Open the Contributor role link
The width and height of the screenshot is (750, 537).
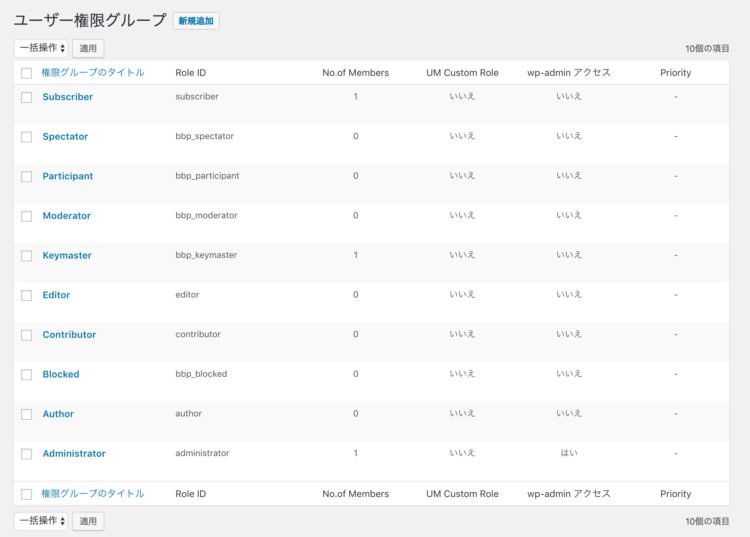(69, 335)
